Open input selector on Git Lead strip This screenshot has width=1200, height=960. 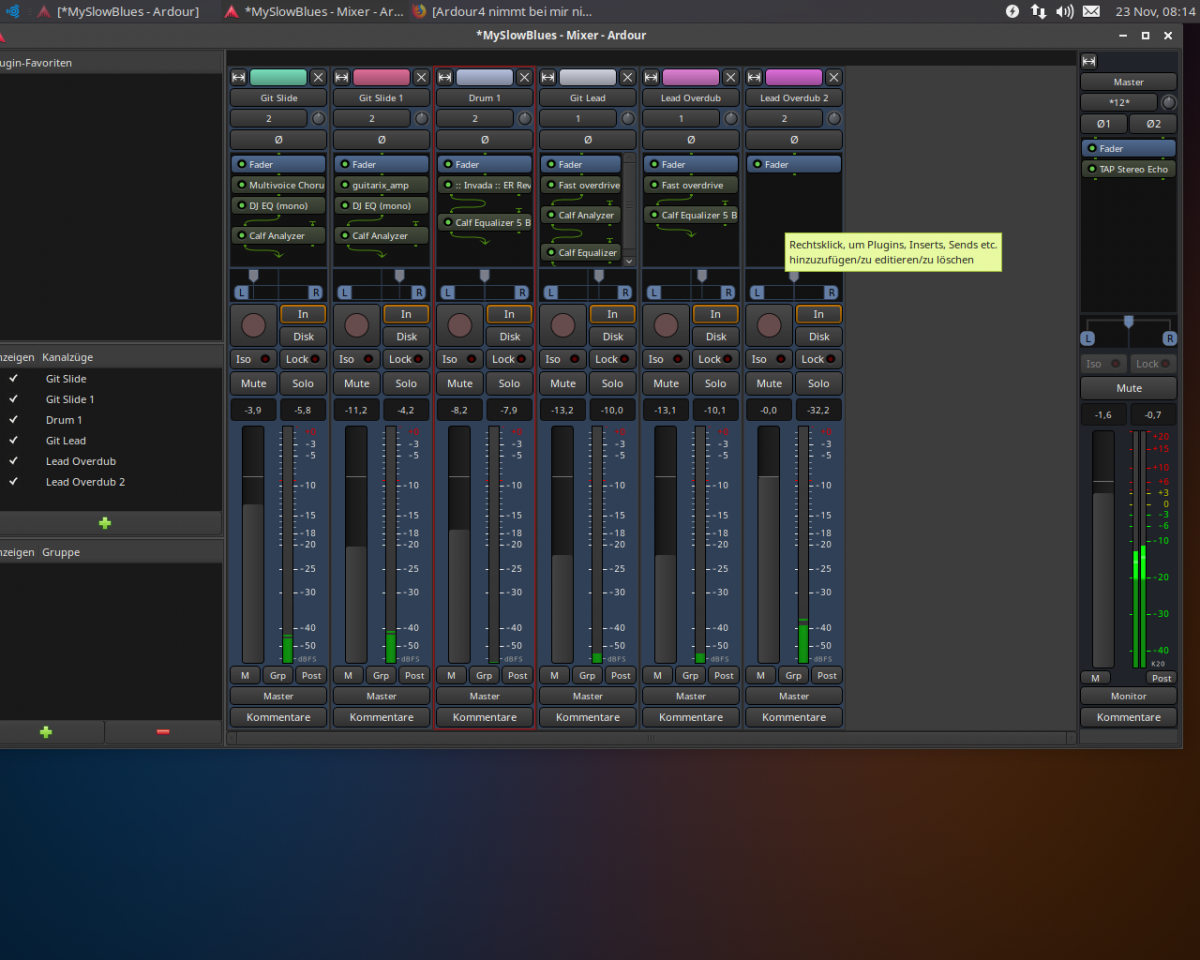tap(577, 118)
